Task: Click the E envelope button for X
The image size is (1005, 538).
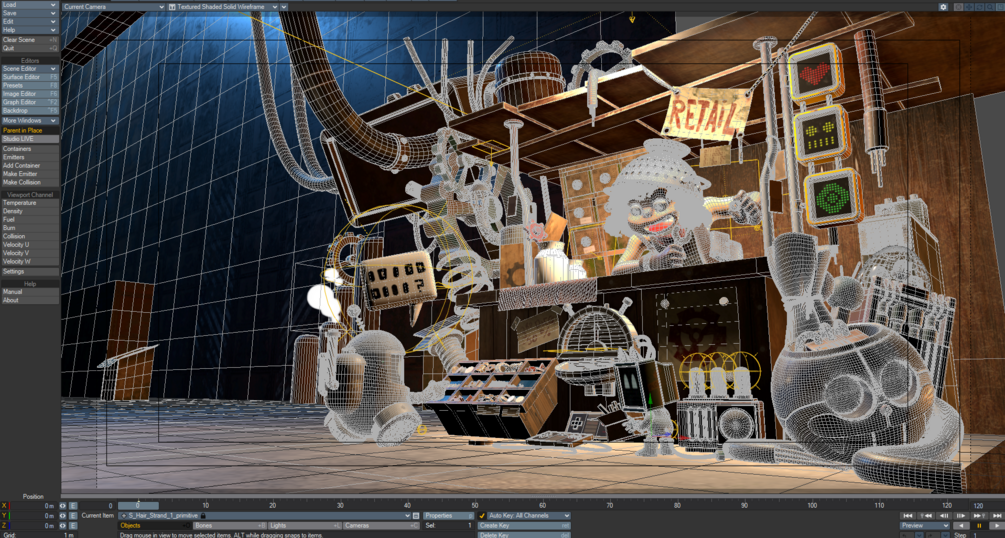Action: [73, 506]
